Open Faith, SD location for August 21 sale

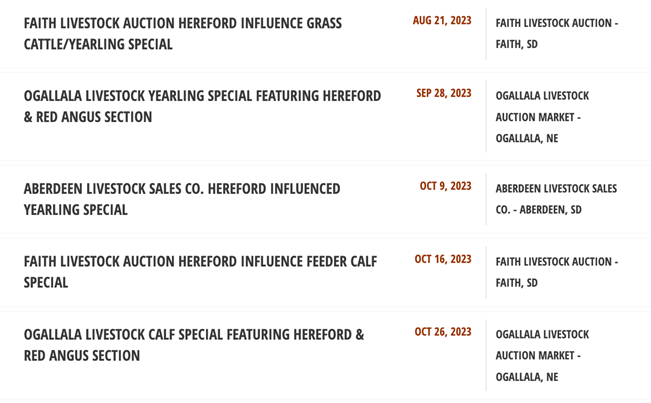click(556, 33)
